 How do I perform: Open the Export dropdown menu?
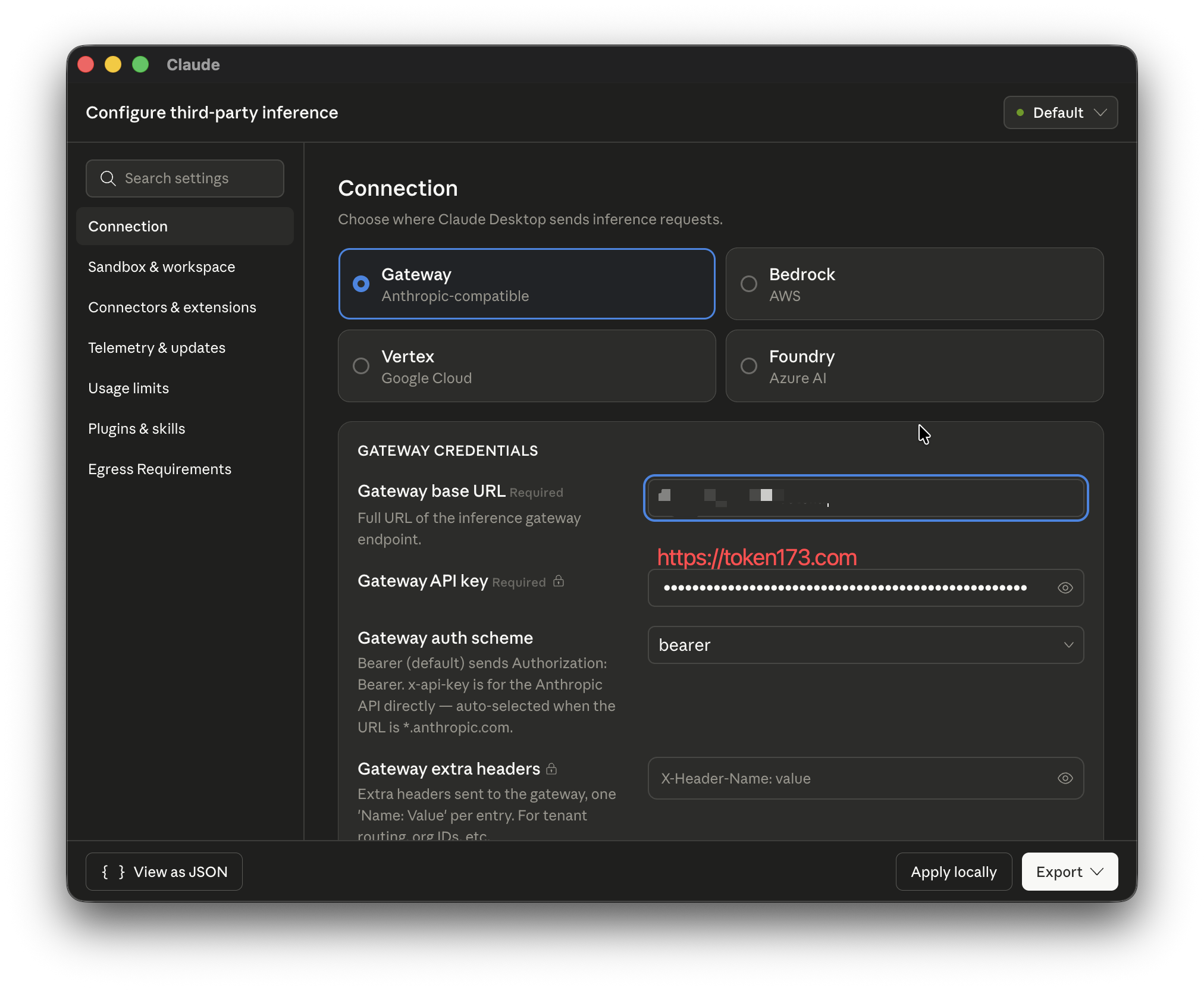tap(1070, 872)
